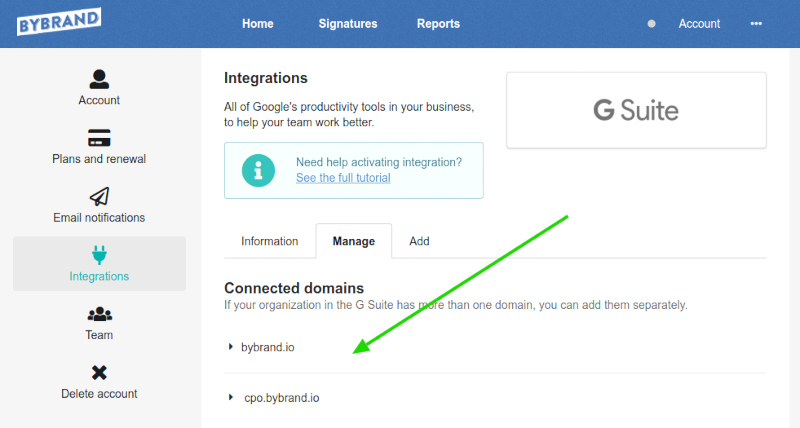Expand the cpo.bybrand.io domain arrow
Screen dimensions: 800x428
point(231,397)
